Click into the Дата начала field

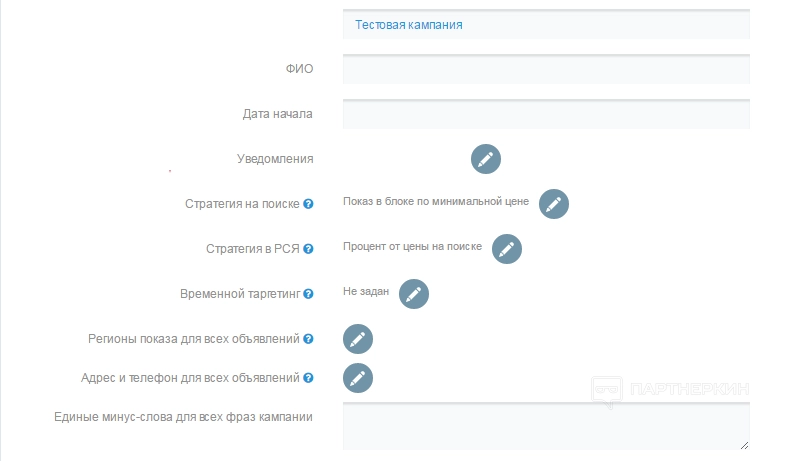[x=546, y=114]
